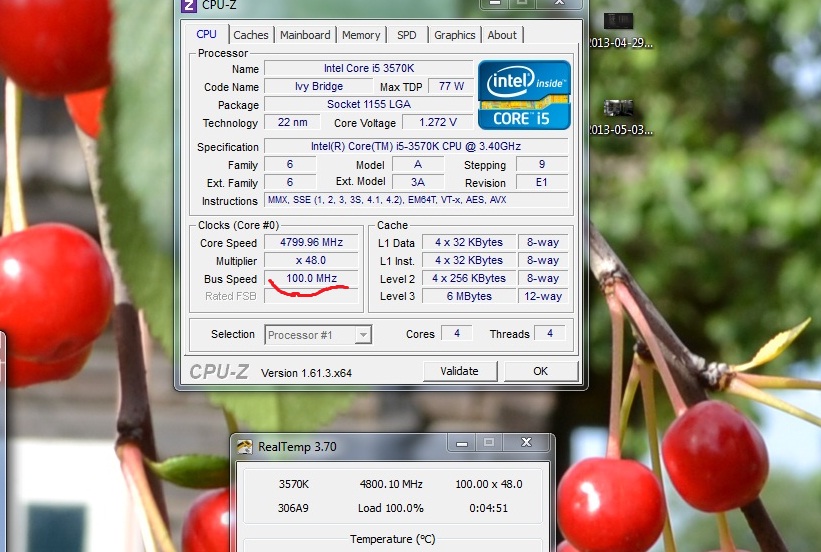Click the RealTemp title bar icon

pyautogui.click(x=245, y=447)
